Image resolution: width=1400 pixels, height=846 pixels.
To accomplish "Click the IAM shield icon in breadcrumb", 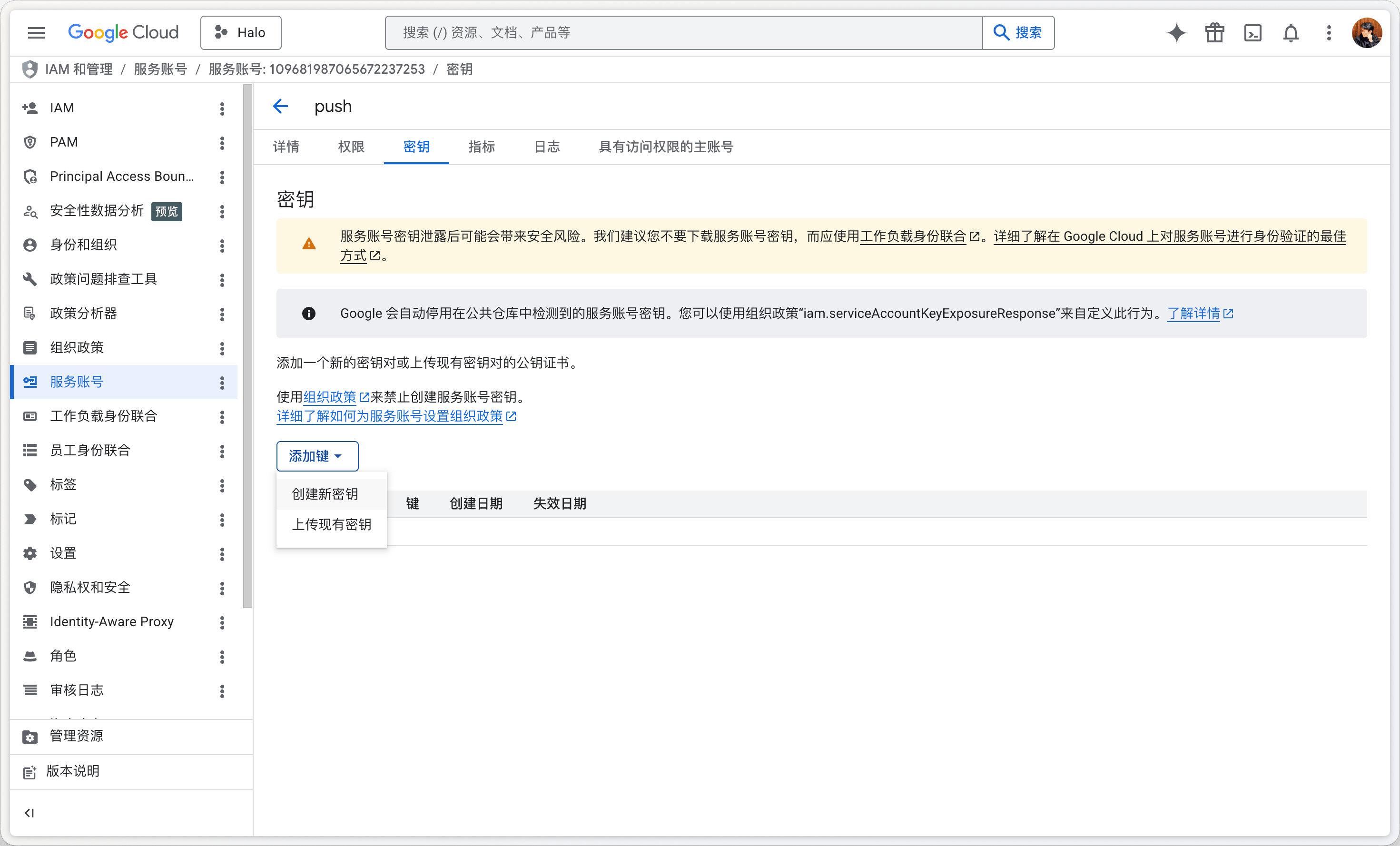I will tap(30, 69).
